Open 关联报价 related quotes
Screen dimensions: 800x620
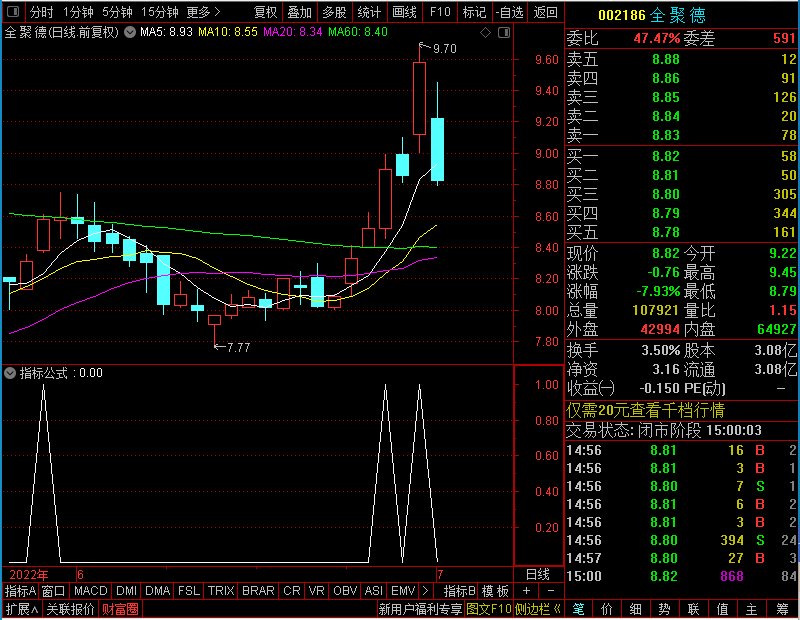pos(70,609)
